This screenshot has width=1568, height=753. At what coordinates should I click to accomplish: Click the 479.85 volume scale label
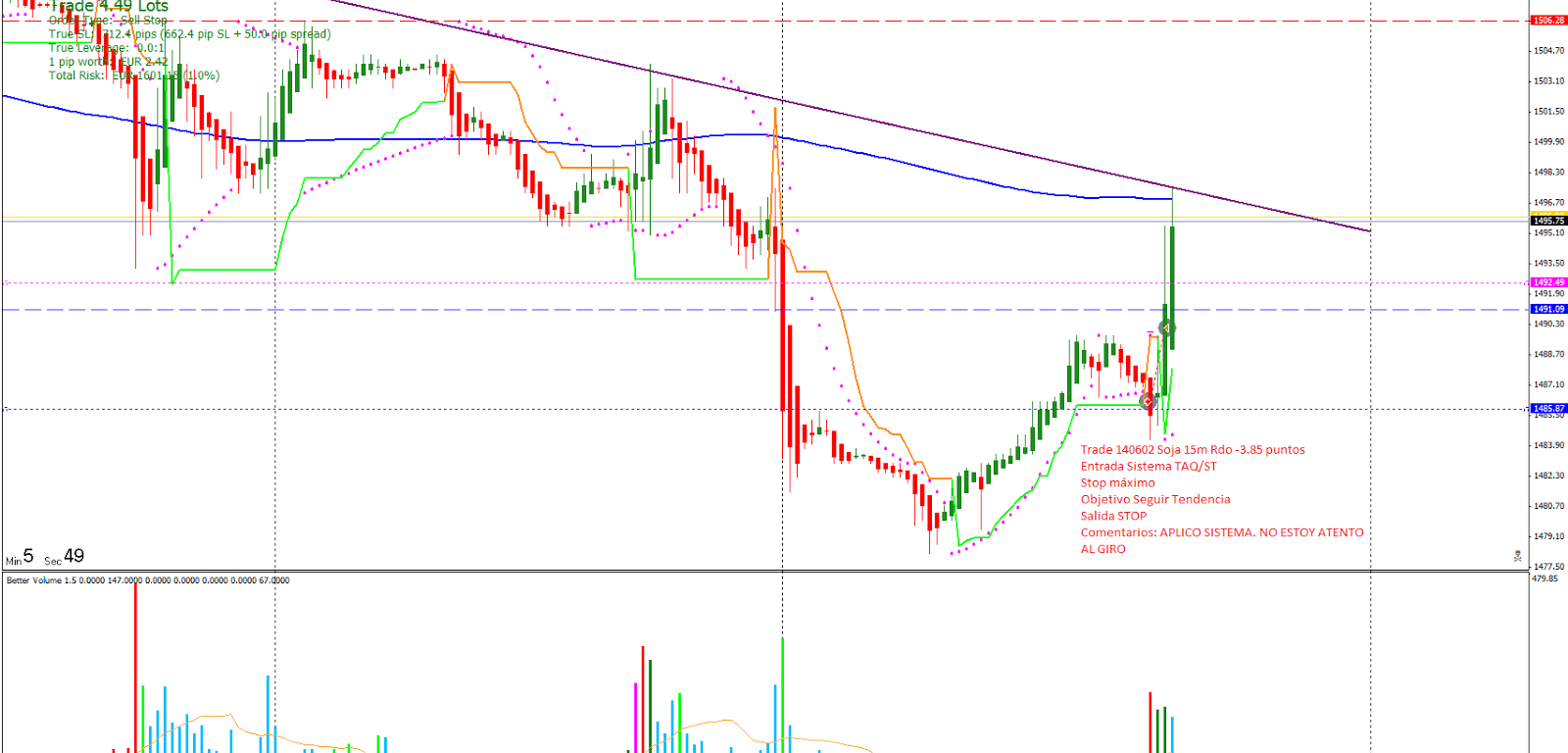coord(1544,578)
